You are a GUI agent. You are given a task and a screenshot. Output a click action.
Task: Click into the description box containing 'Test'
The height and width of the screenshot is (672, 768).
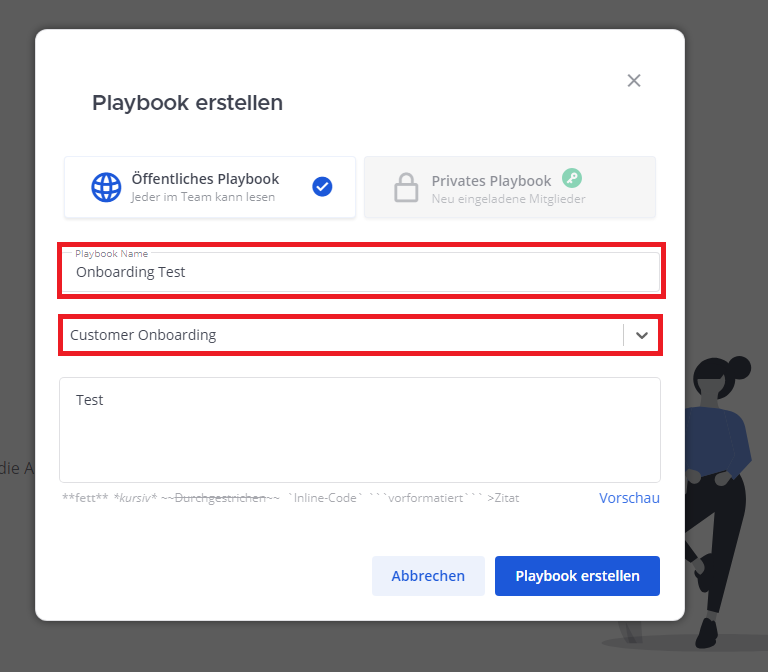pyautogui.click(x=360, y=430)
